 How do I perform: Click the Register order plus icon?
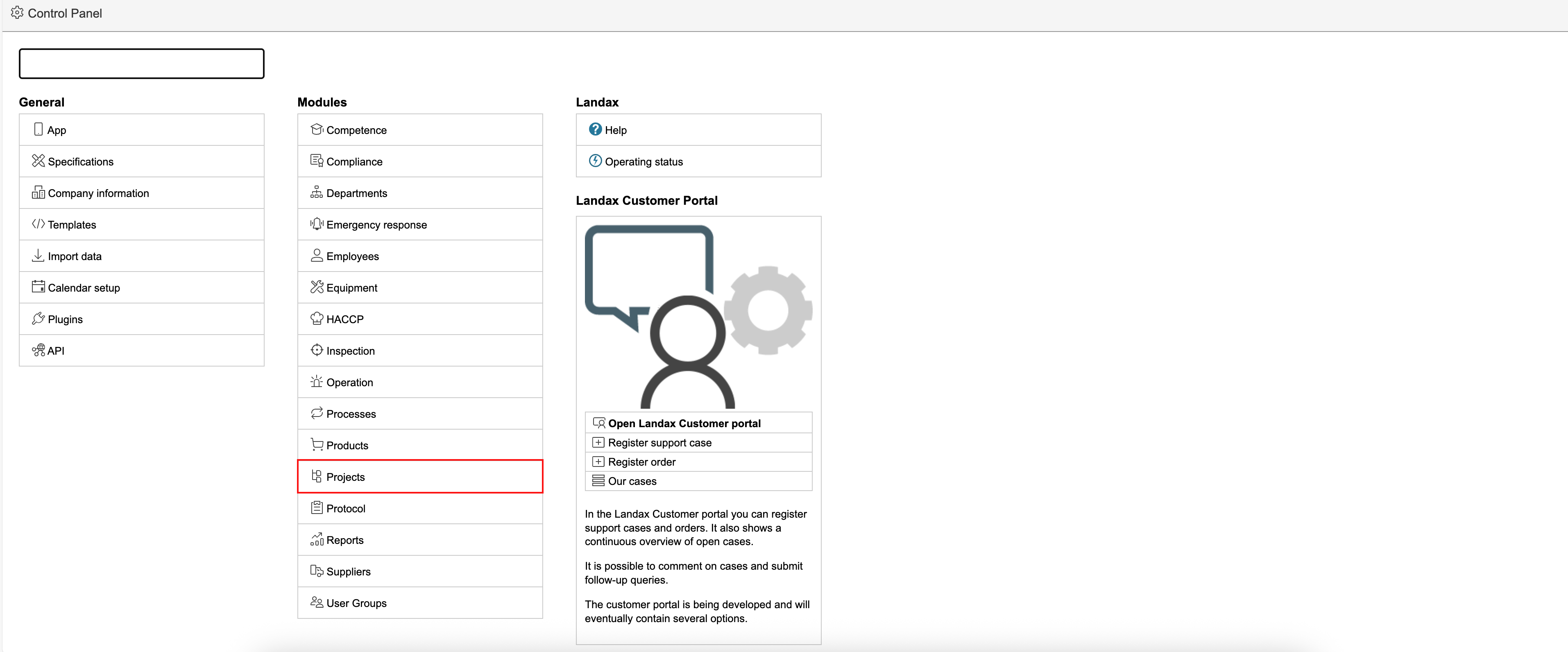coord(598,462)
